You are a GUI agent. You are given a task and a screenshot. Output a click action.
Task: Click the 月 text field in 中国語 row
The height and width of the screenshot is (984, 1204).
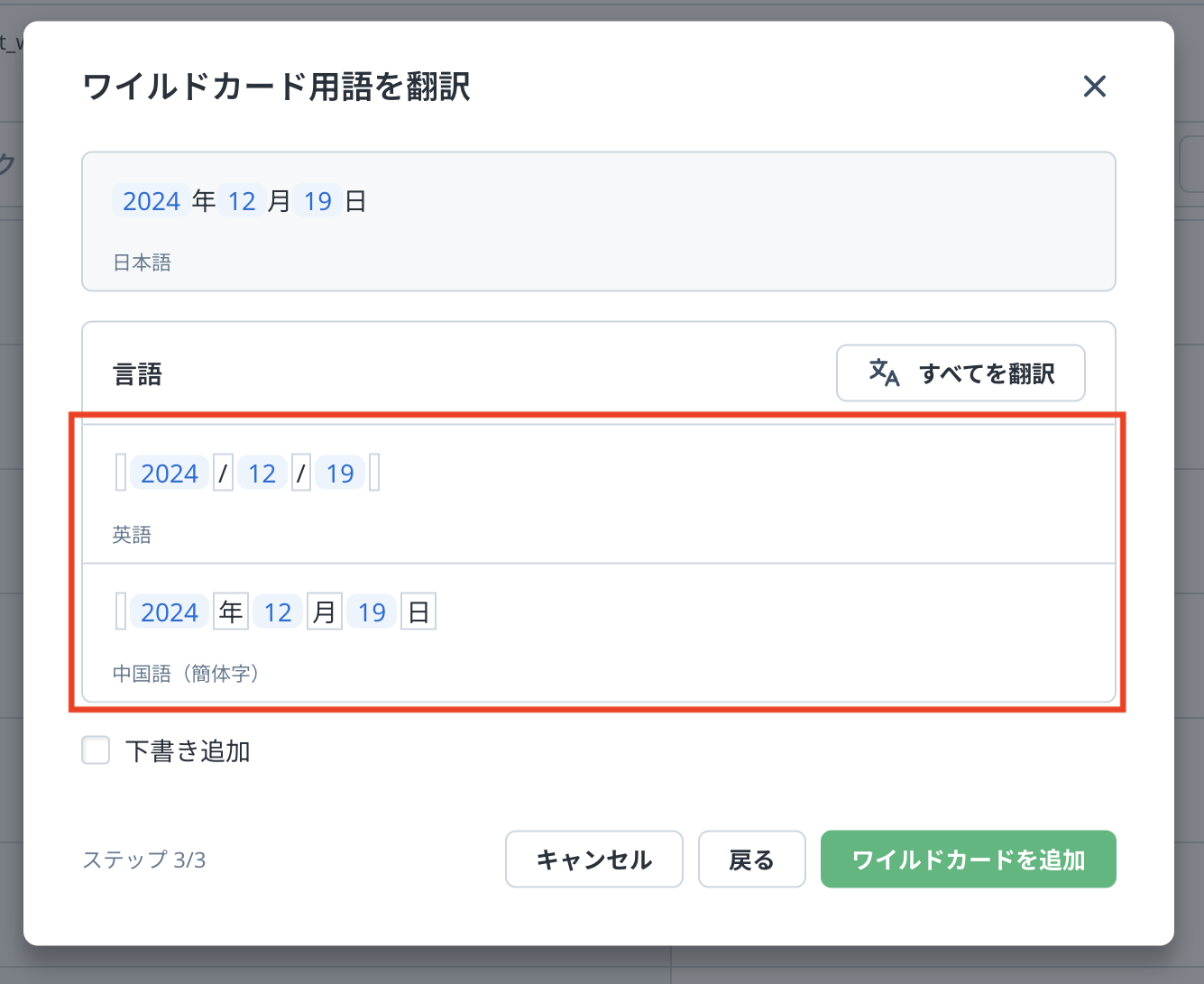[324, 612]
